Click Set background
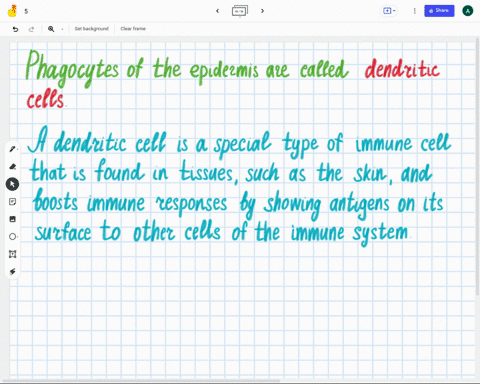The image size is (480, 384). (91, 29)
